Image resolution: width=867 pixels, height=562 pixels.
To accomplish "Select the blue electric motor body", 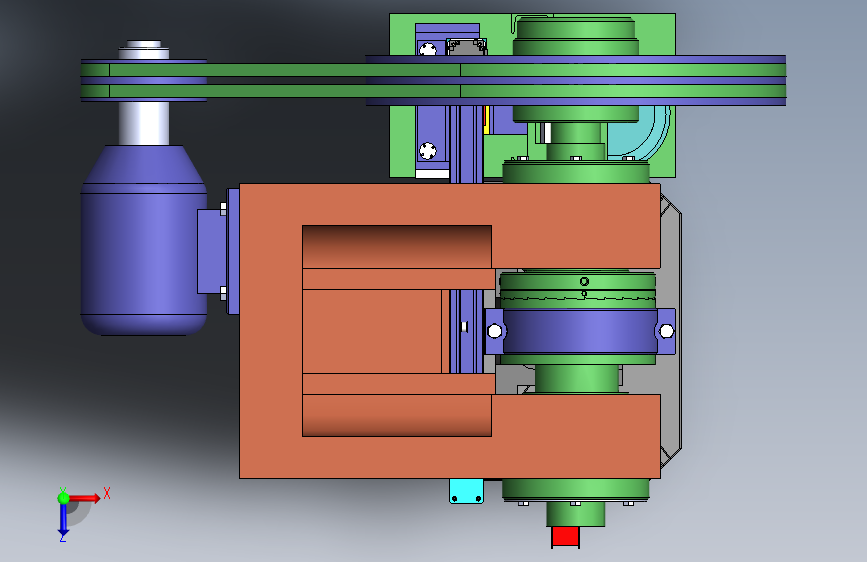I will click(x=144, y=241).
